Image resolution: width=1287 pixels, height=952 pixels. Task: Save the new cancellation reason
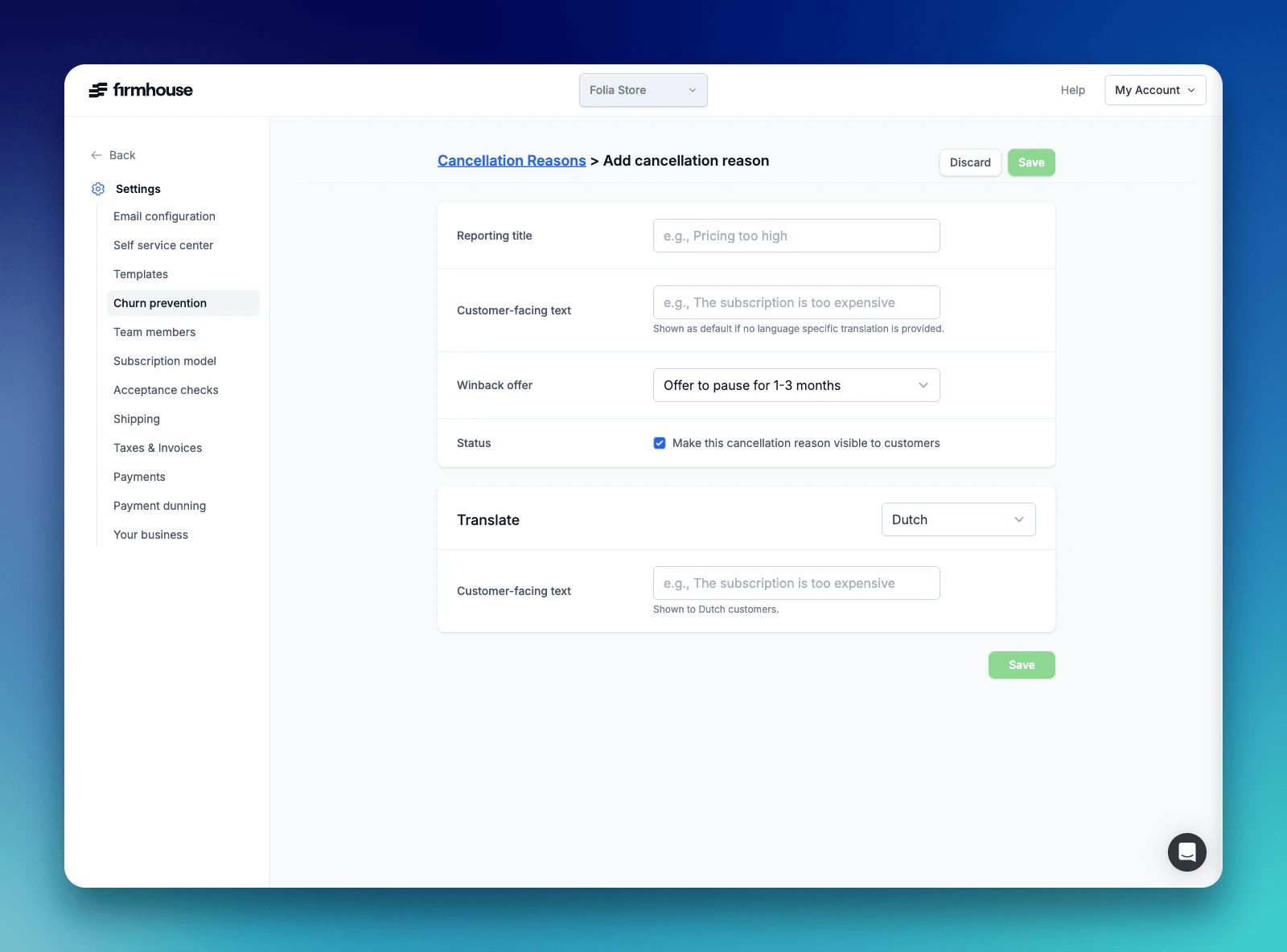pos(1030,162)
